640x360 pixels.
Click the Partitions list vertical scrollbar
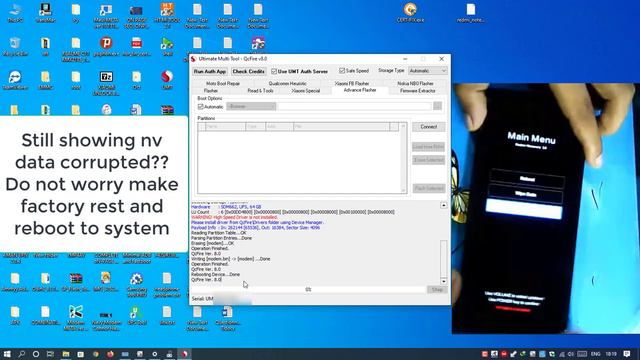[403, 158]
